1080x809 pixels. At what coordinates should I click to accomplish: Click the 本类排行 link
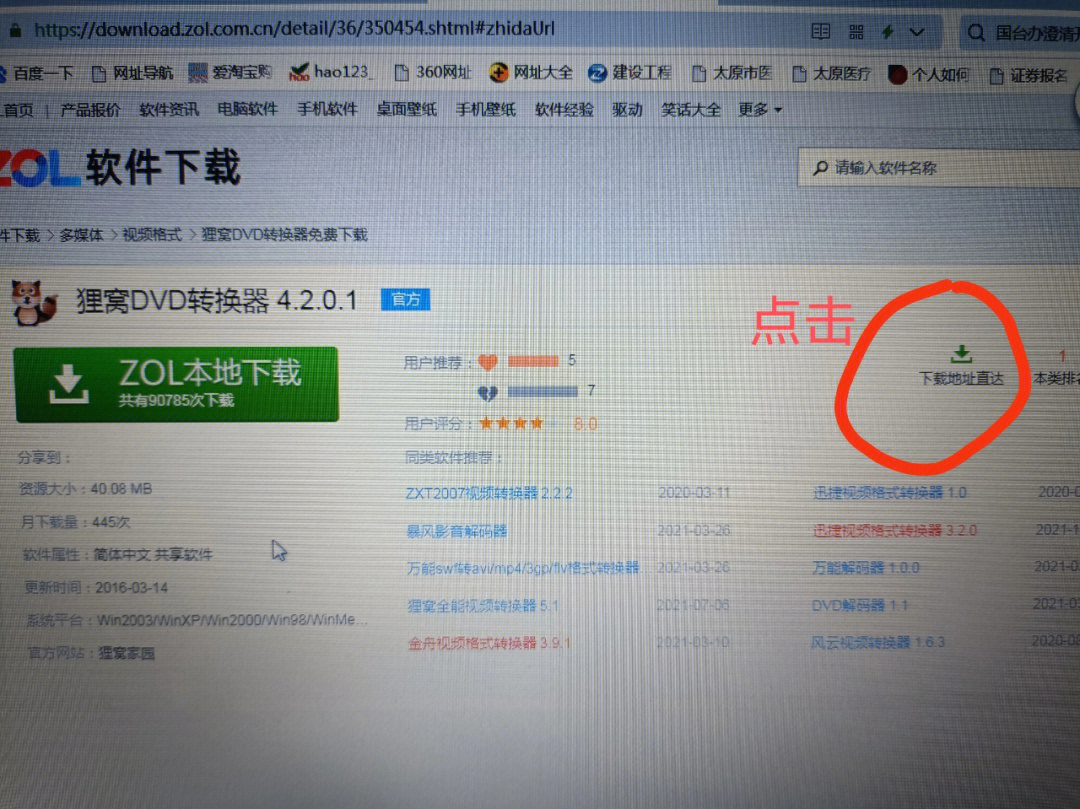[1056, 378]
